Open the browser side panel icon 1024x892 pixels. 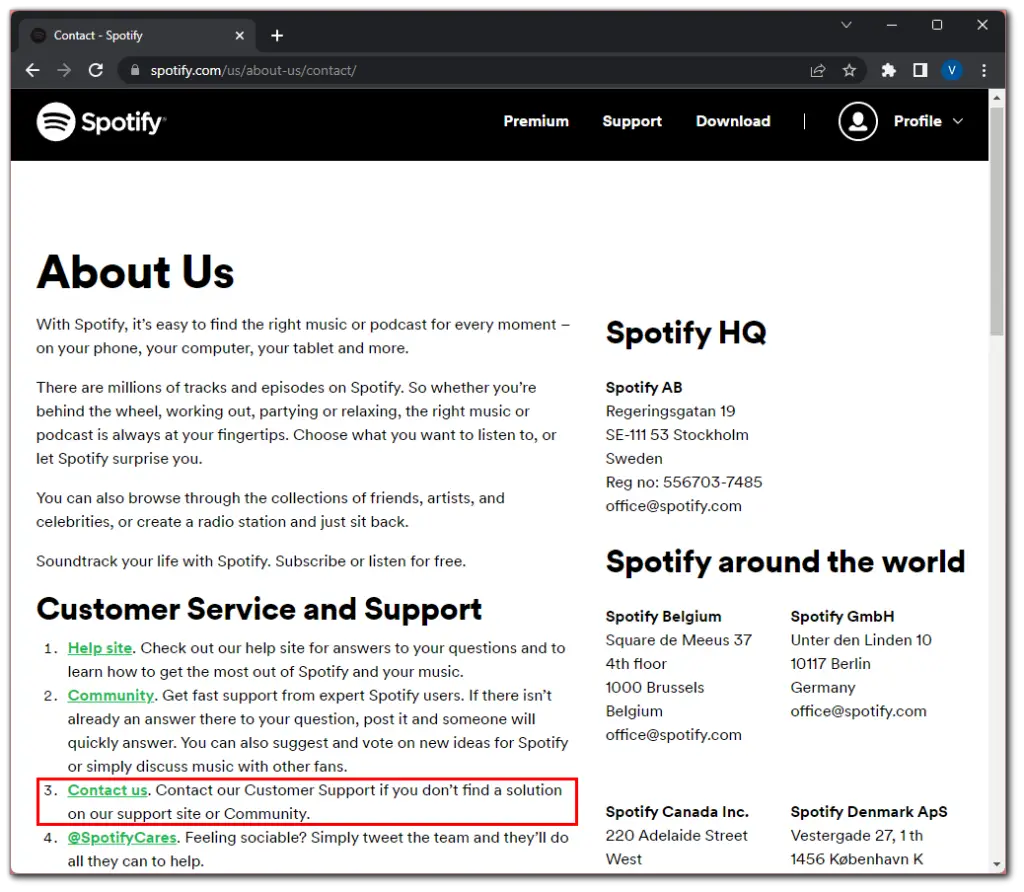coord(920,70)
